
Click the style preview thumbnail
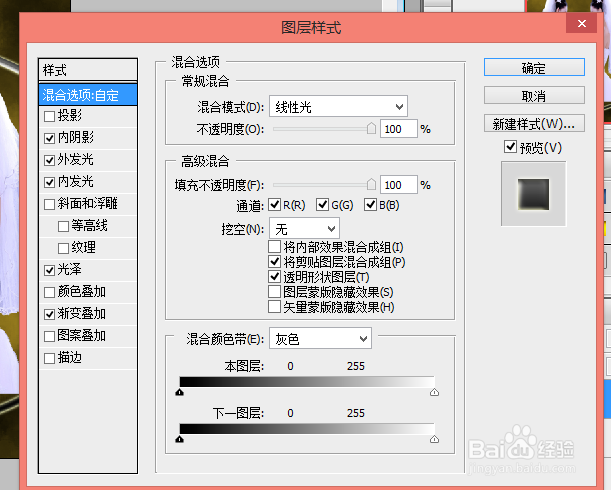coord(533,194)
